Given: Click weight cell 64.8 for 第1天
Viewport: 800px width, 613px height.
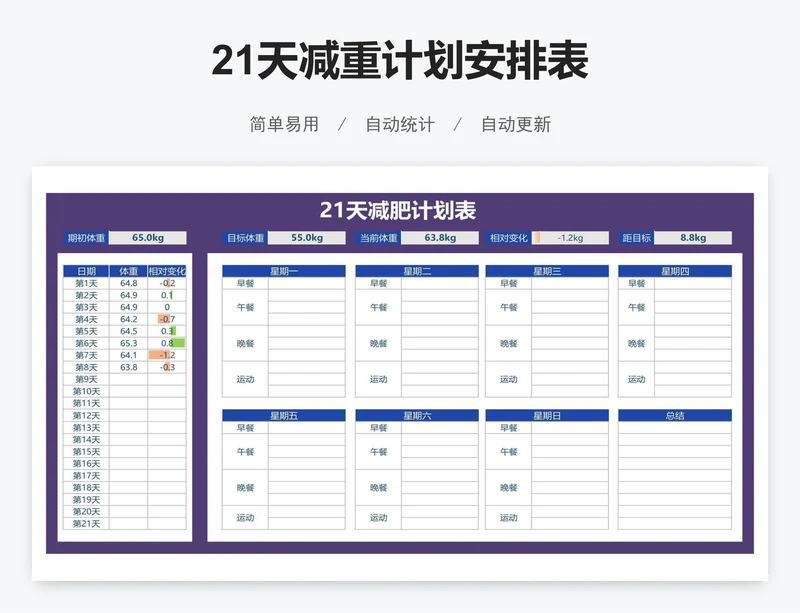Looking at the screenshot, I should (129, 283).
